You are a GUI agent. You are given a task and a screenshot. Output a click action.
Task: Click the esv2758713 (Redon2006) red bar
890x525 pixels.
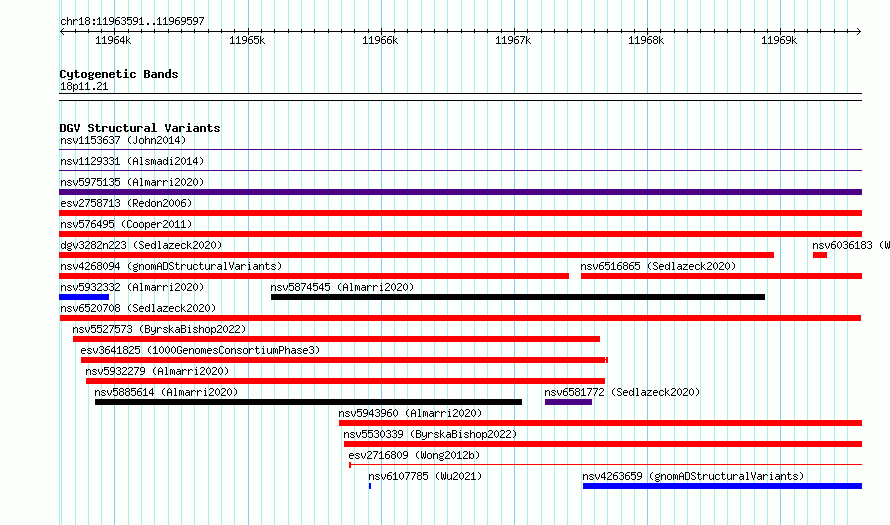460,213
